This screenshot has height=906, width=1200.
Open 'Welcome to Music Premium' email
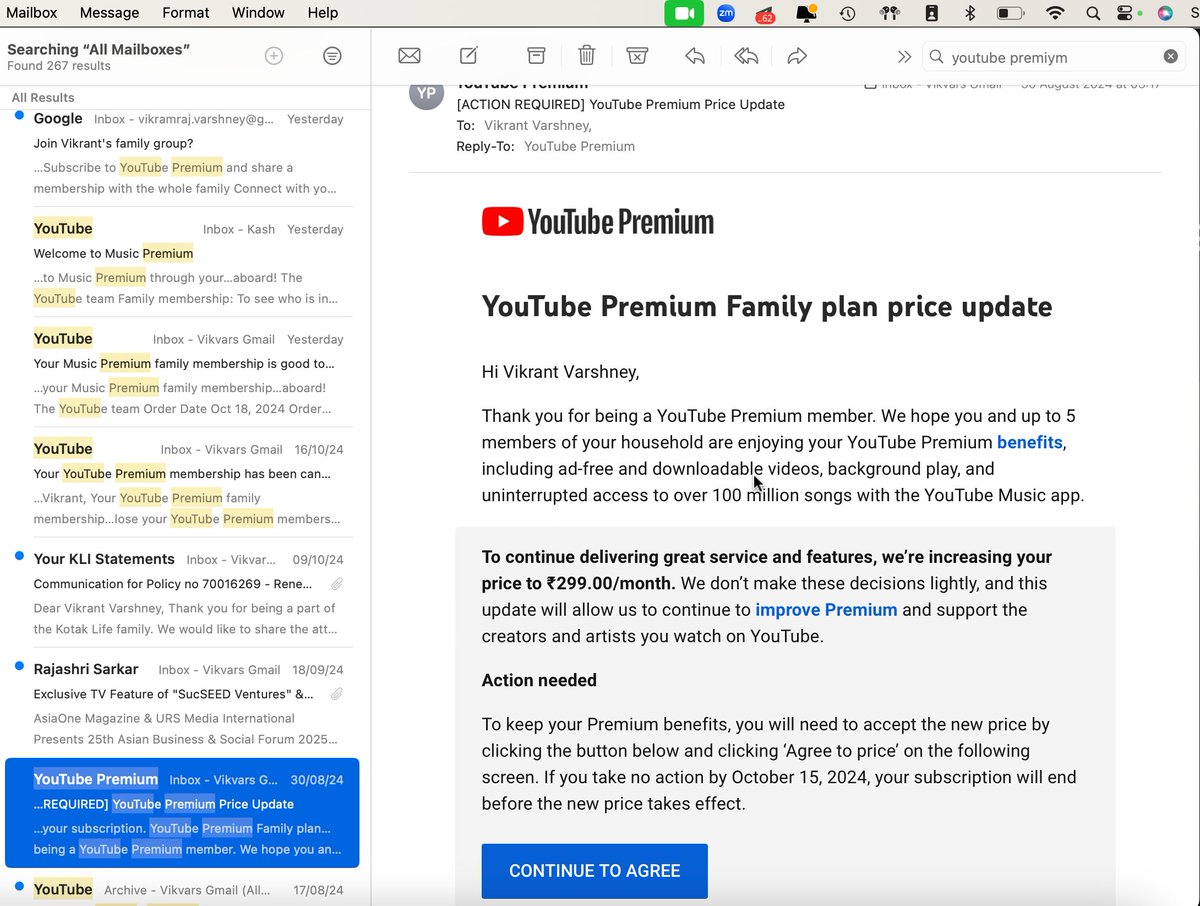pyautogui.click(x=185, y=263)
